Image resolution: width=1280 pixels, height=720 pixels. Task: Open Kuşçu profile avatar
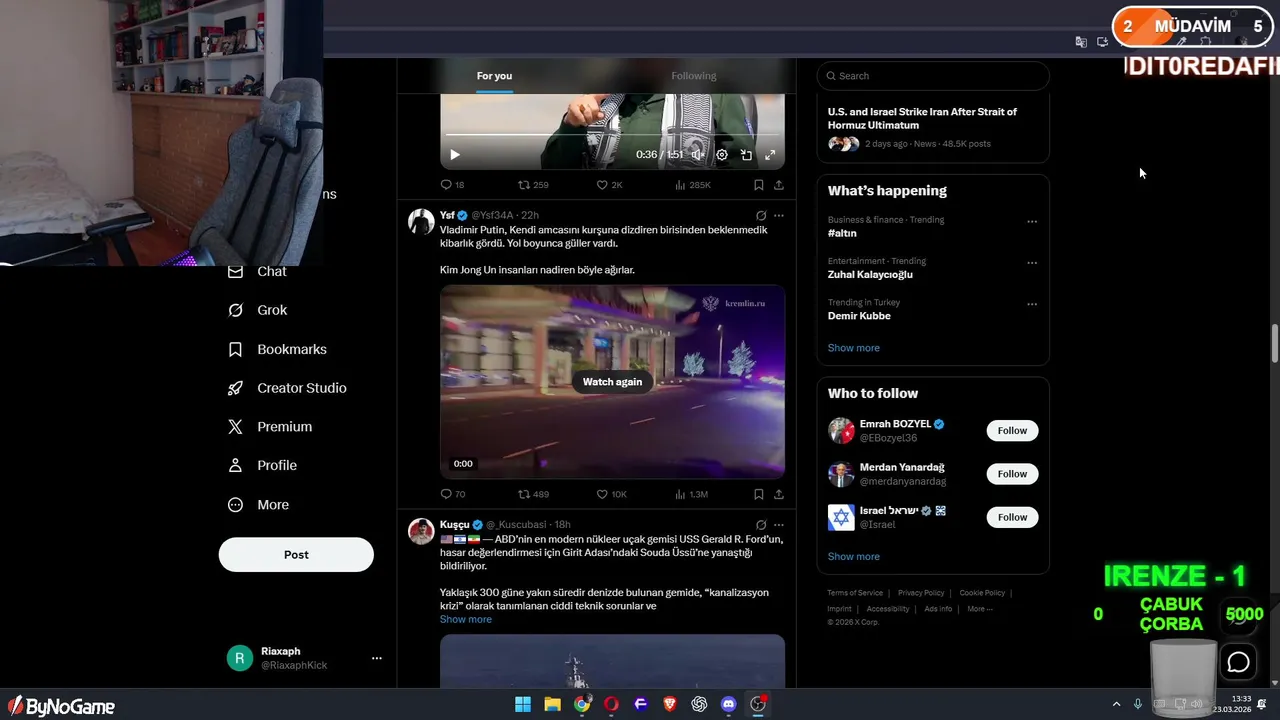[421, 531]
